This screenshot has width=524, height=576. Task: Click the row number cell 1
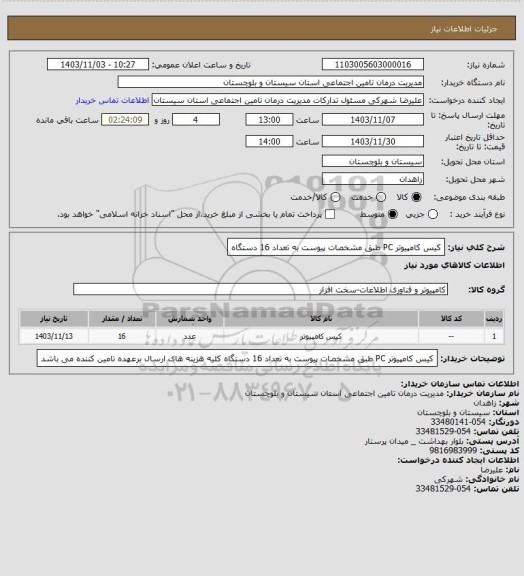[494, 336]
